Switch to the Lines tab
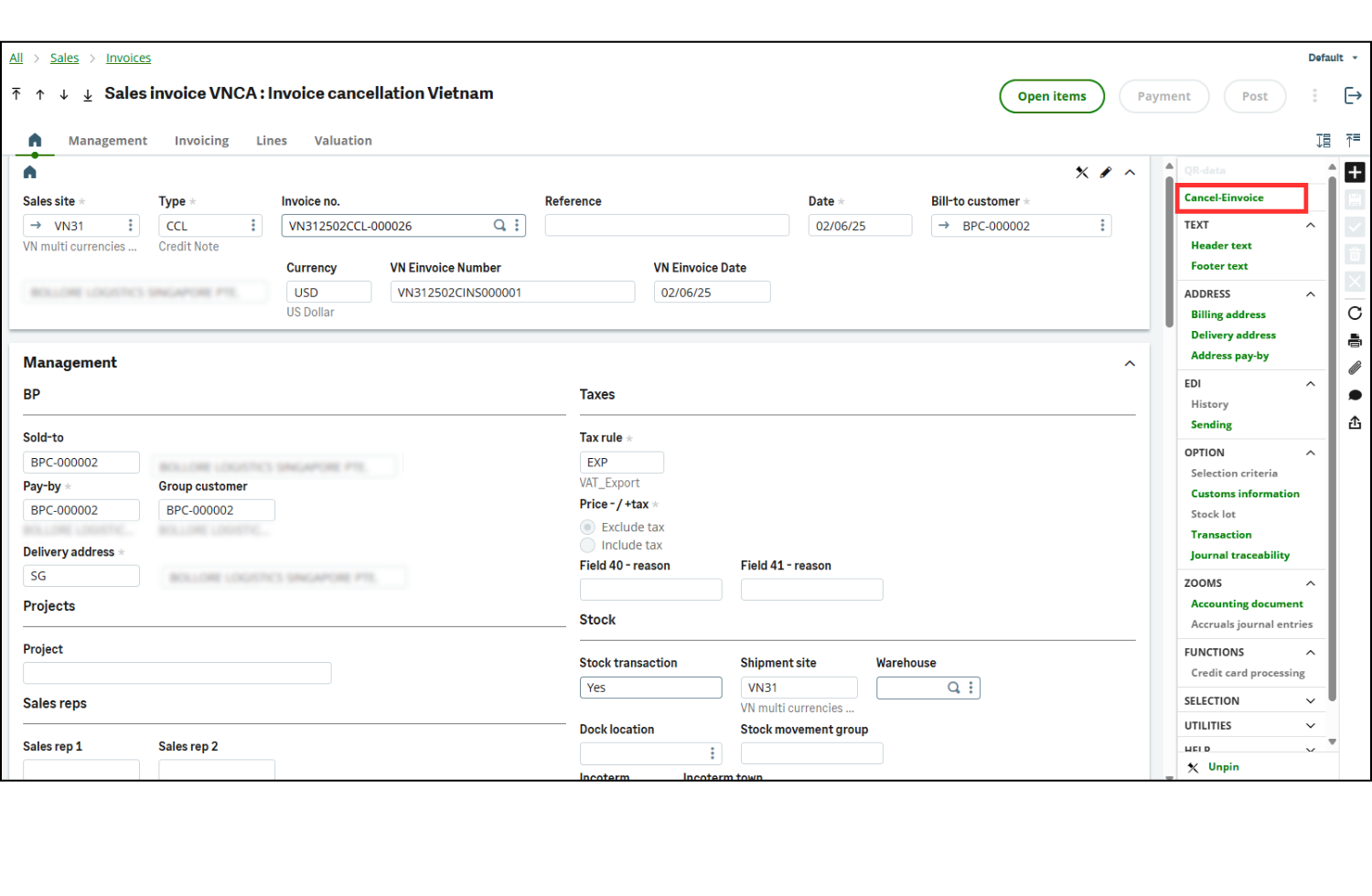Image resolution: width=1372 pixels, height=896 pixels. [272, 141]
